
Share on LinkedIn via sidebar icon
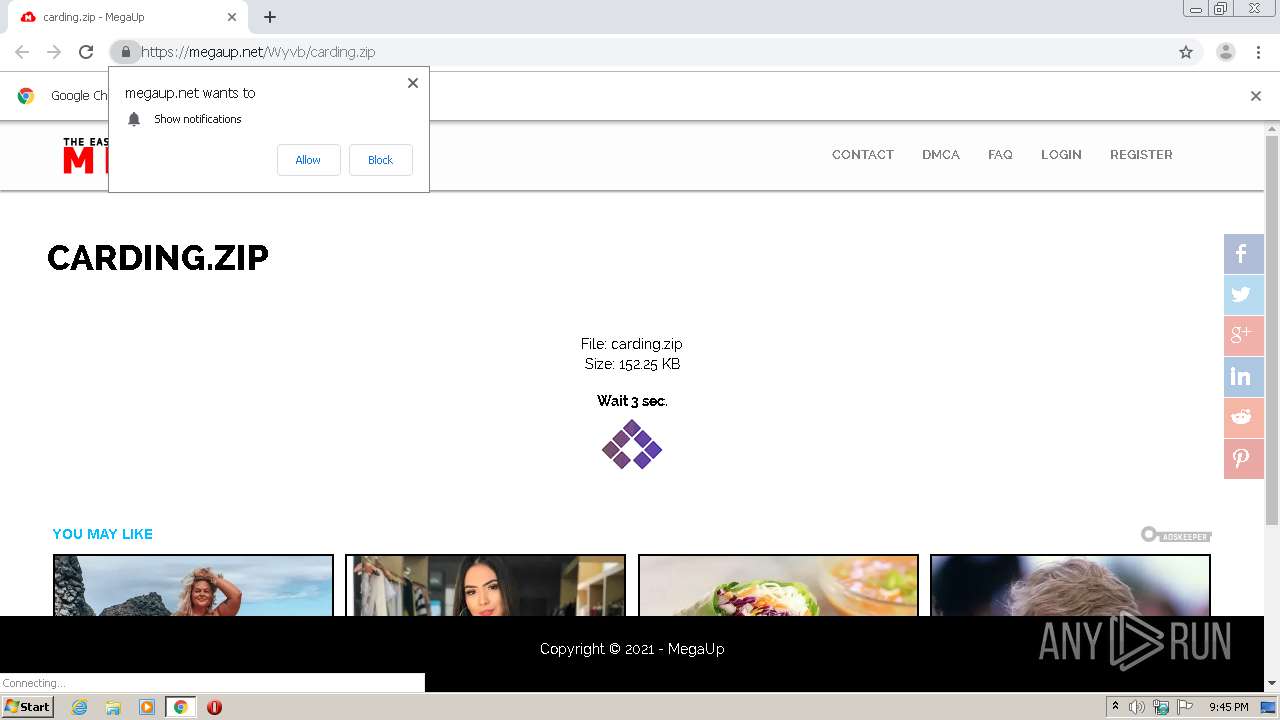[1244, 377]
